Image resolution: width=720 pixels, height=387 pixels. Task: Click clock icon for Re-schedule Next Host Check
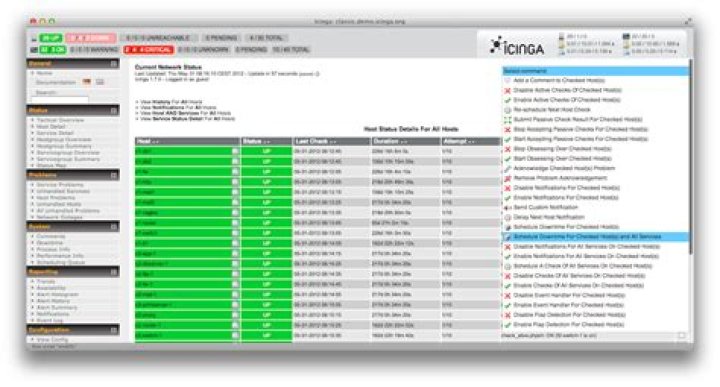507,110
